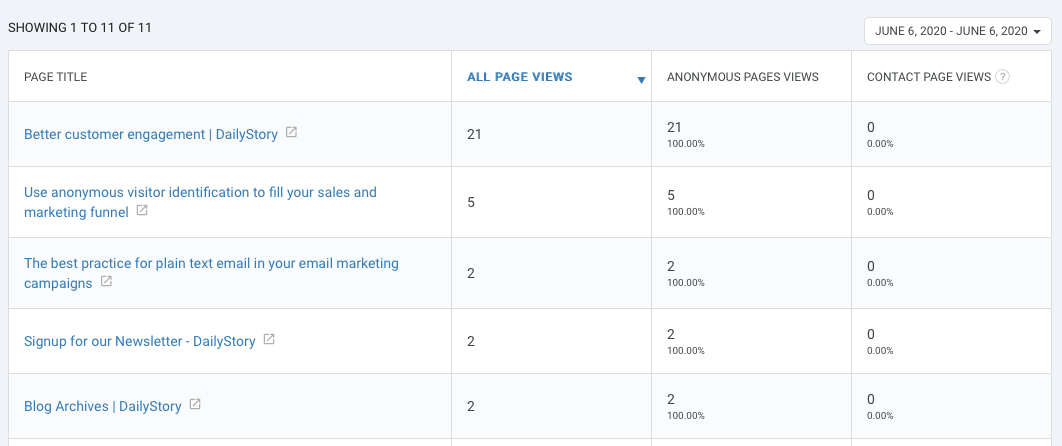The height and width of the screenshot is (446, 1062).
Task: Open external link icon beside marketing funnel
Action: [142, 211]
